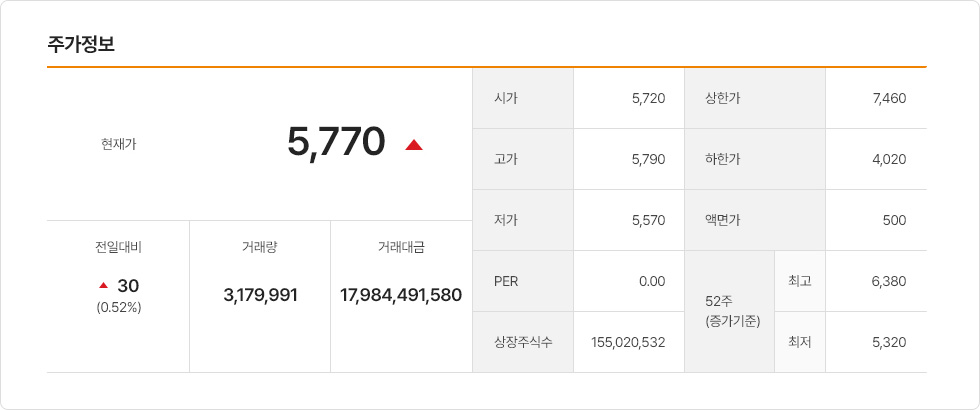The height and width of the screenshot is (410, 980).
Task: Select the 주가정보 heading
Action: [x=81, y=44]
